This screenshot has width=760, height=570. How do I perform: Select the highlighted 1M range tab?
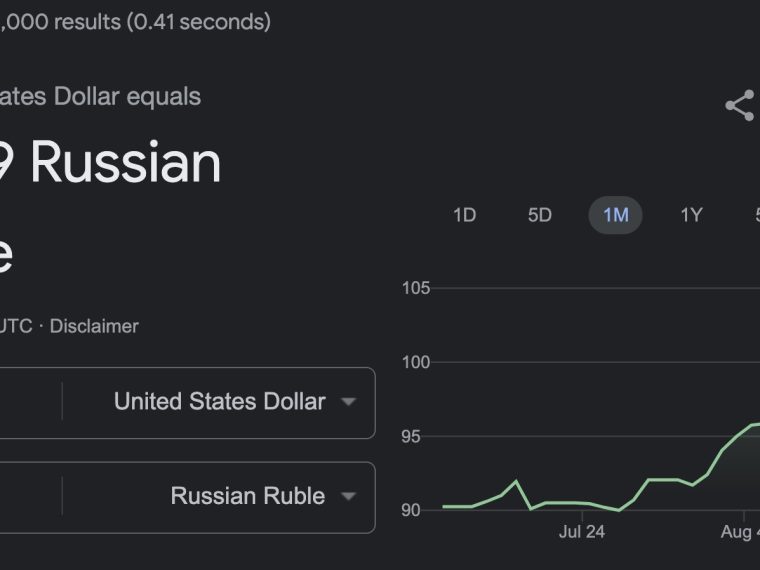(x=616, y=215)
